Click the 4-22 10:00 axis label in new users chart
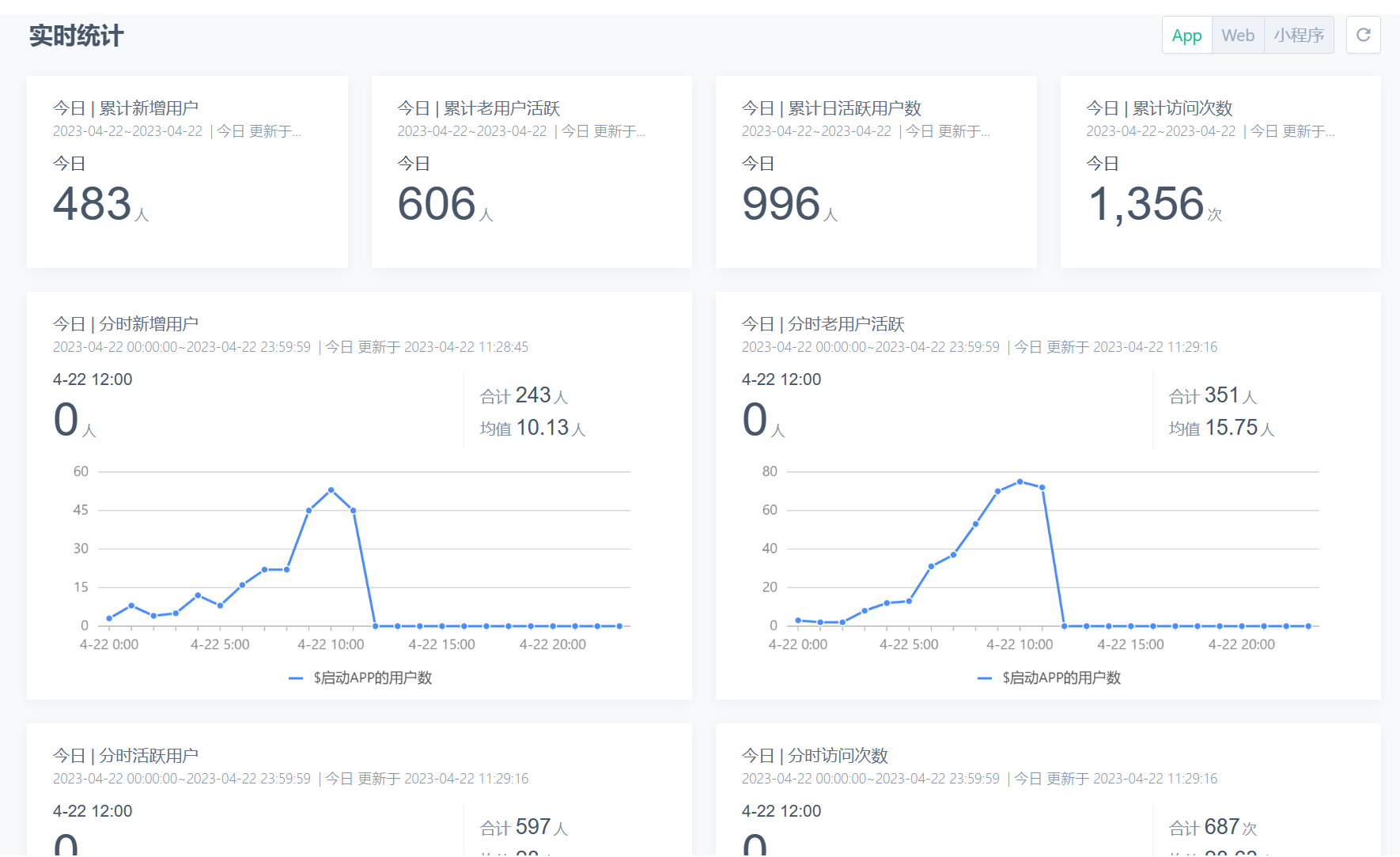This screenshot has height=857, width=1400. click(331, 644)
